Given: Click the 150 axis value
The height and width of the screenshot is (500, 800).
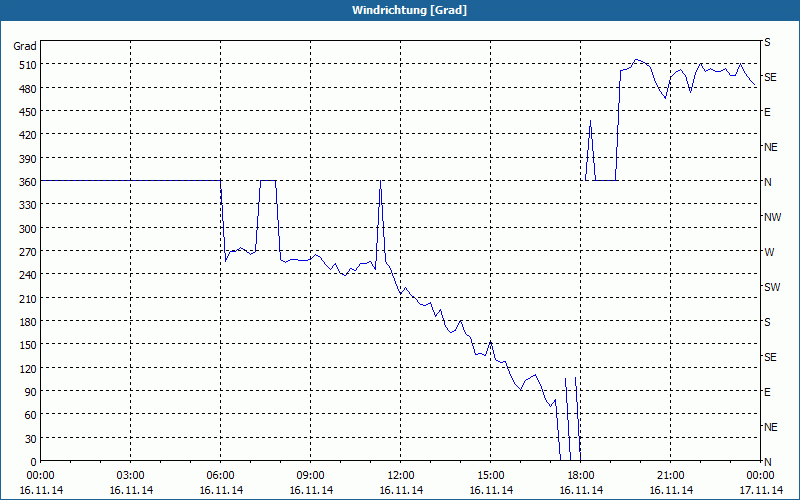Looking at the screenshot, I should [x=28, y=345].
